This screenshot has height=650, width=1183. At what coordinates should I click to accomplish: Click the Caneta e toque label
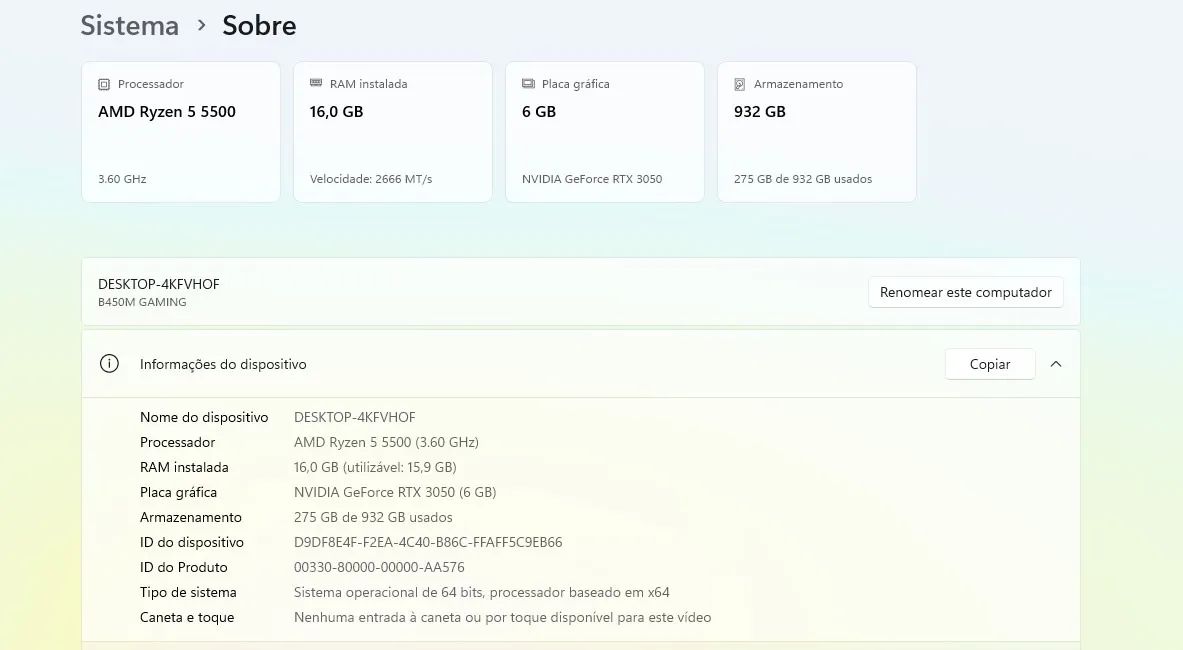(187, 617)
